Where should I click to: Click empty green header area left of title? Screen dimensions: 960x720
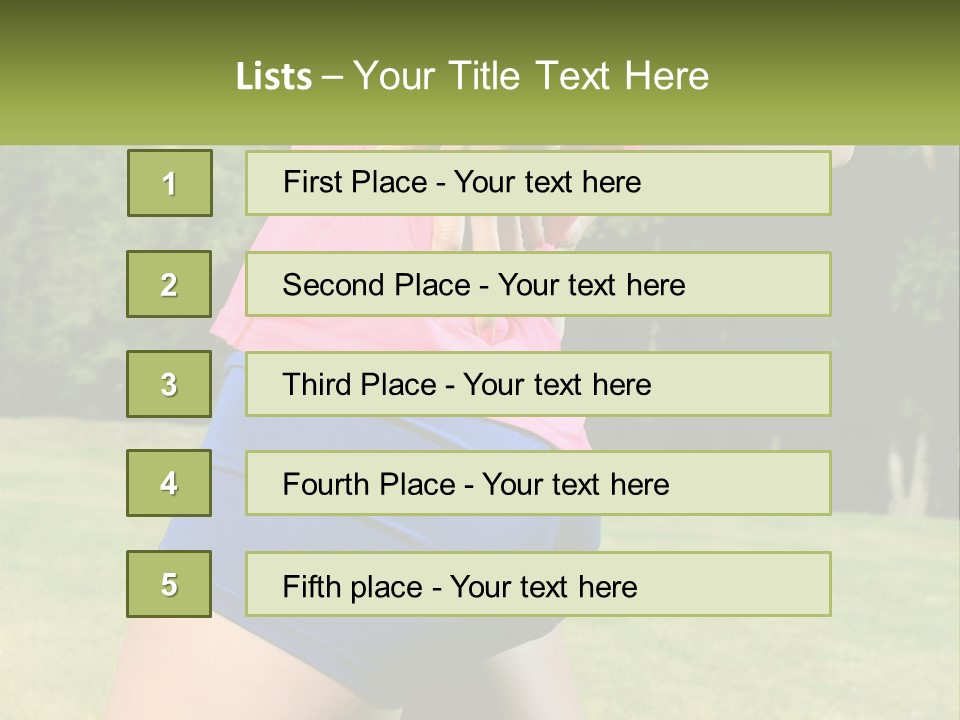coord(100,76)
